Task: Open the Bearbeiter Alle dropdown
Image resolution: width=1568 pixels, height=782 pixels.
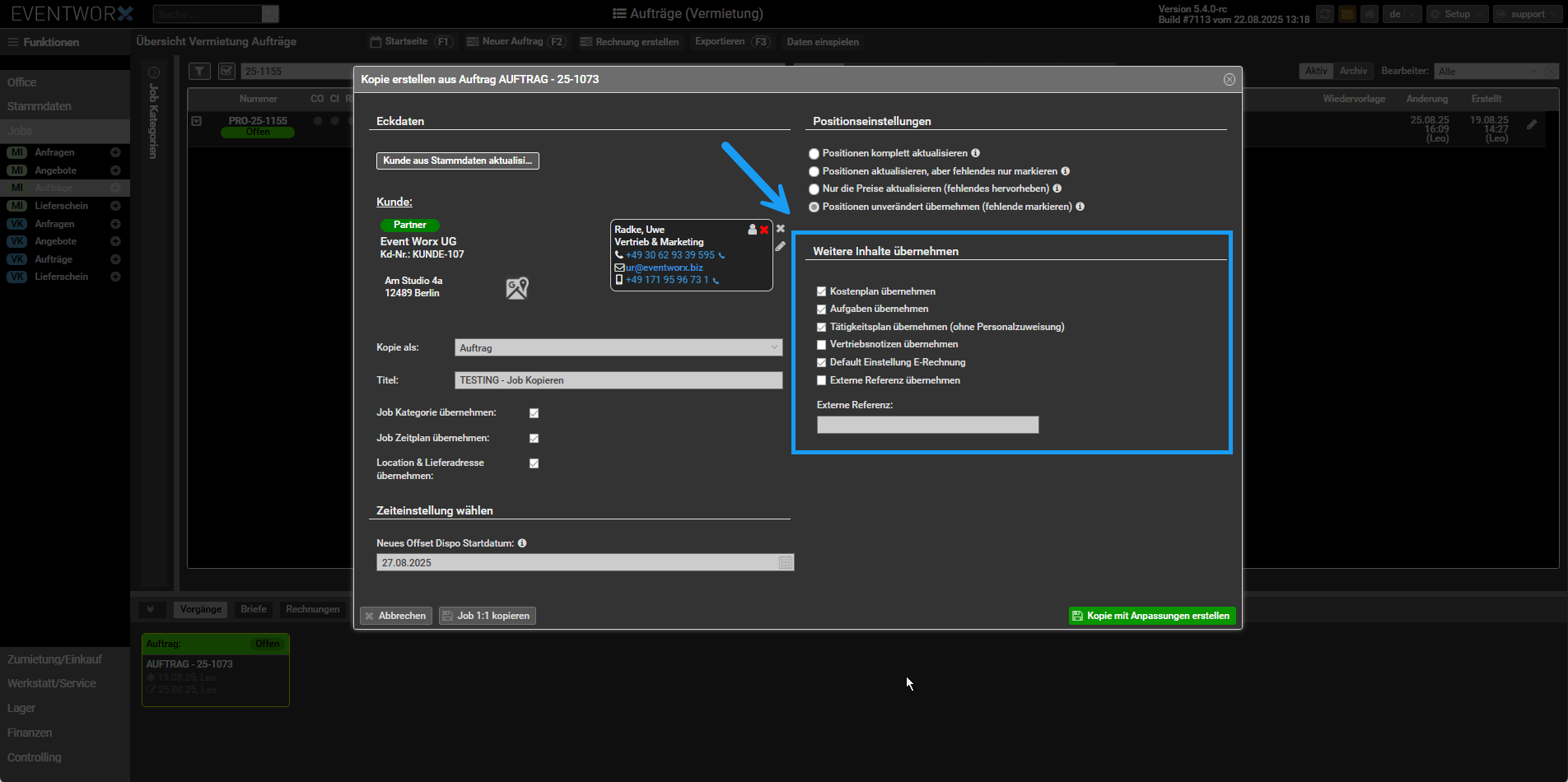Action: [1487, 72]
